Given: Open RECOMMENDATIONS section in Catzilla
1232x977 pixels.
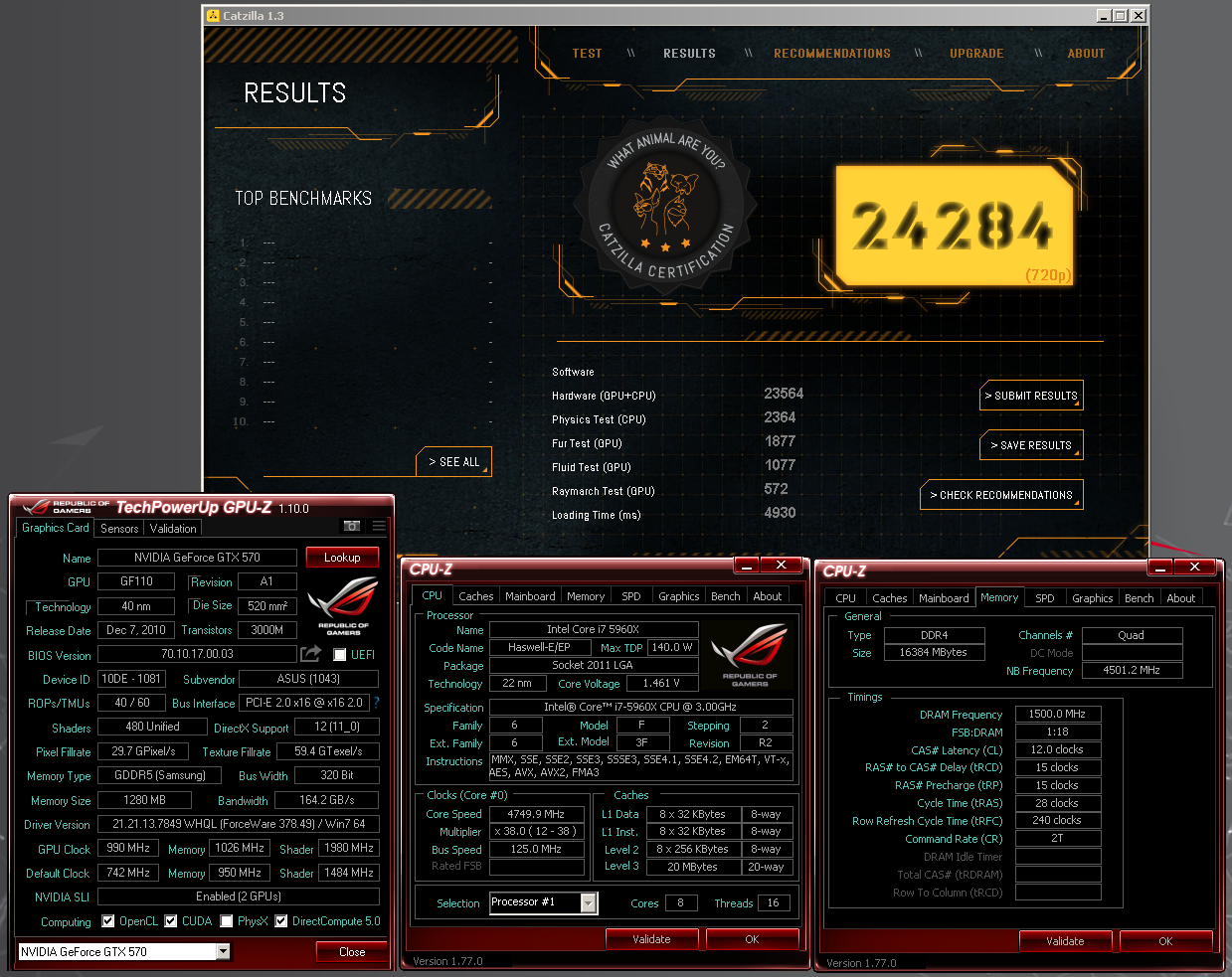Looking at the screenshot, I should [x=832, y=54].
